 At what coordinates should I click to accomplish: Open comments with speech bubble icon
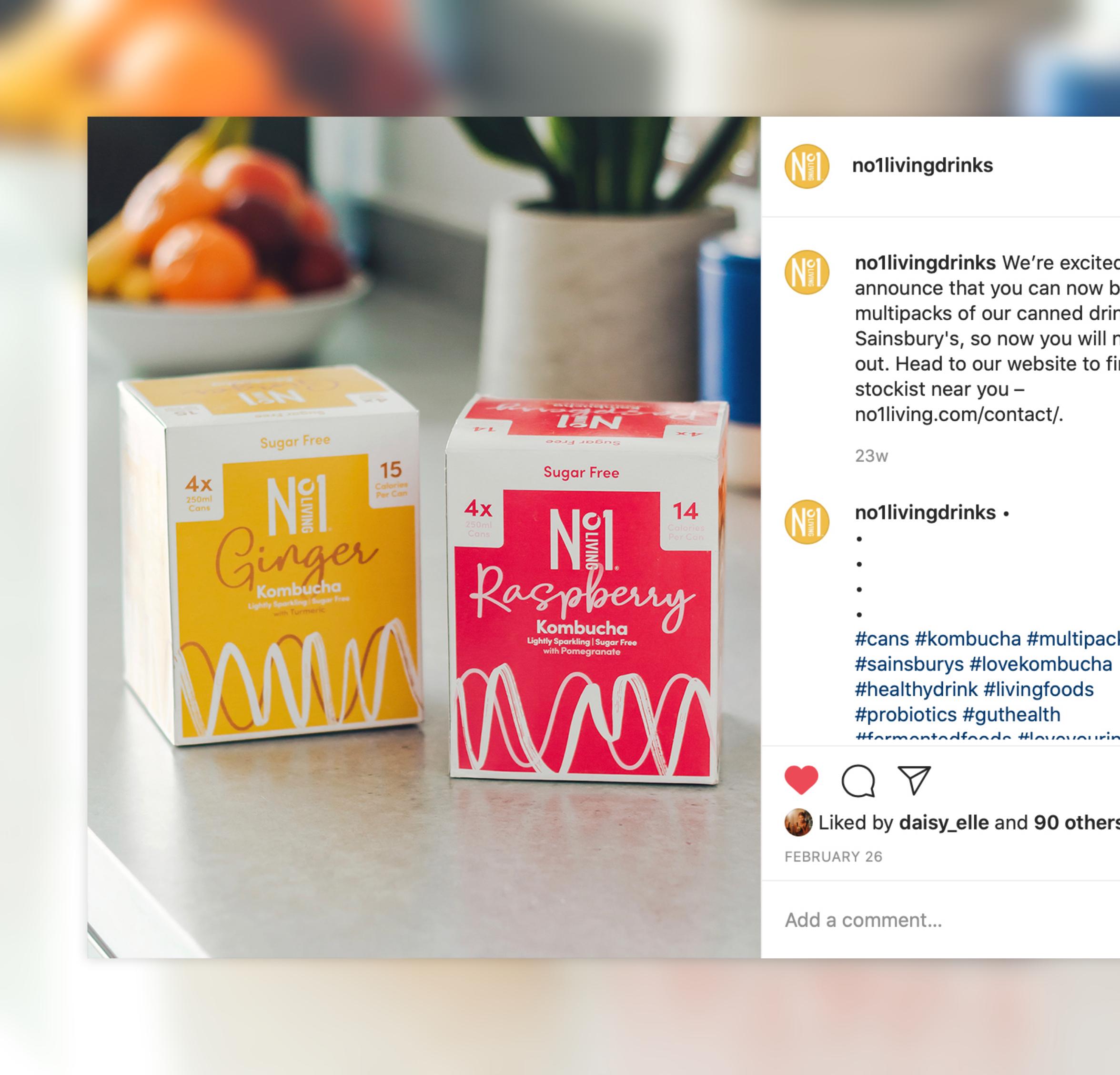(858, 781)
